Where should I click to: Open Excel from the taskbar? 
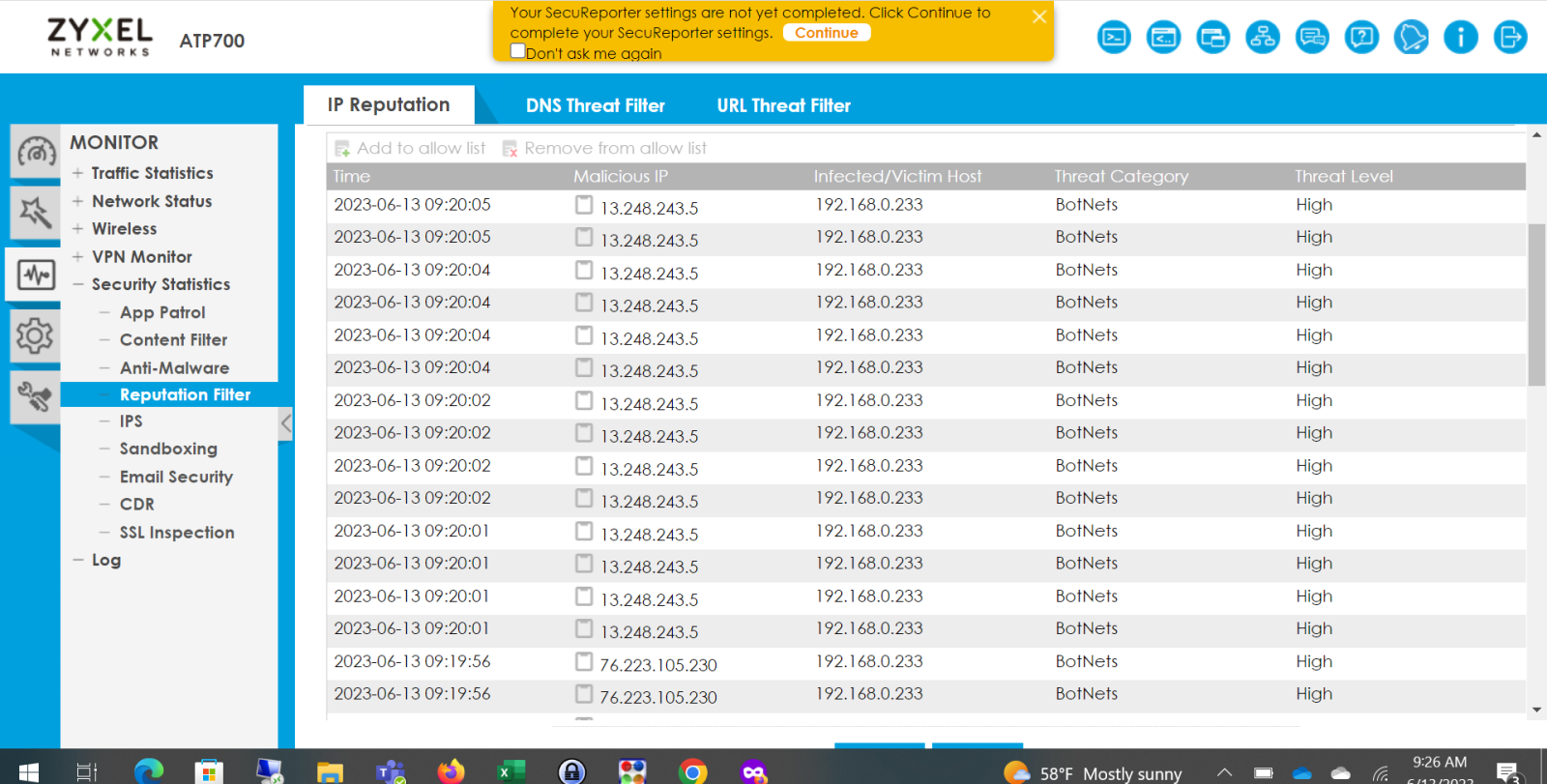coord(511,771)
